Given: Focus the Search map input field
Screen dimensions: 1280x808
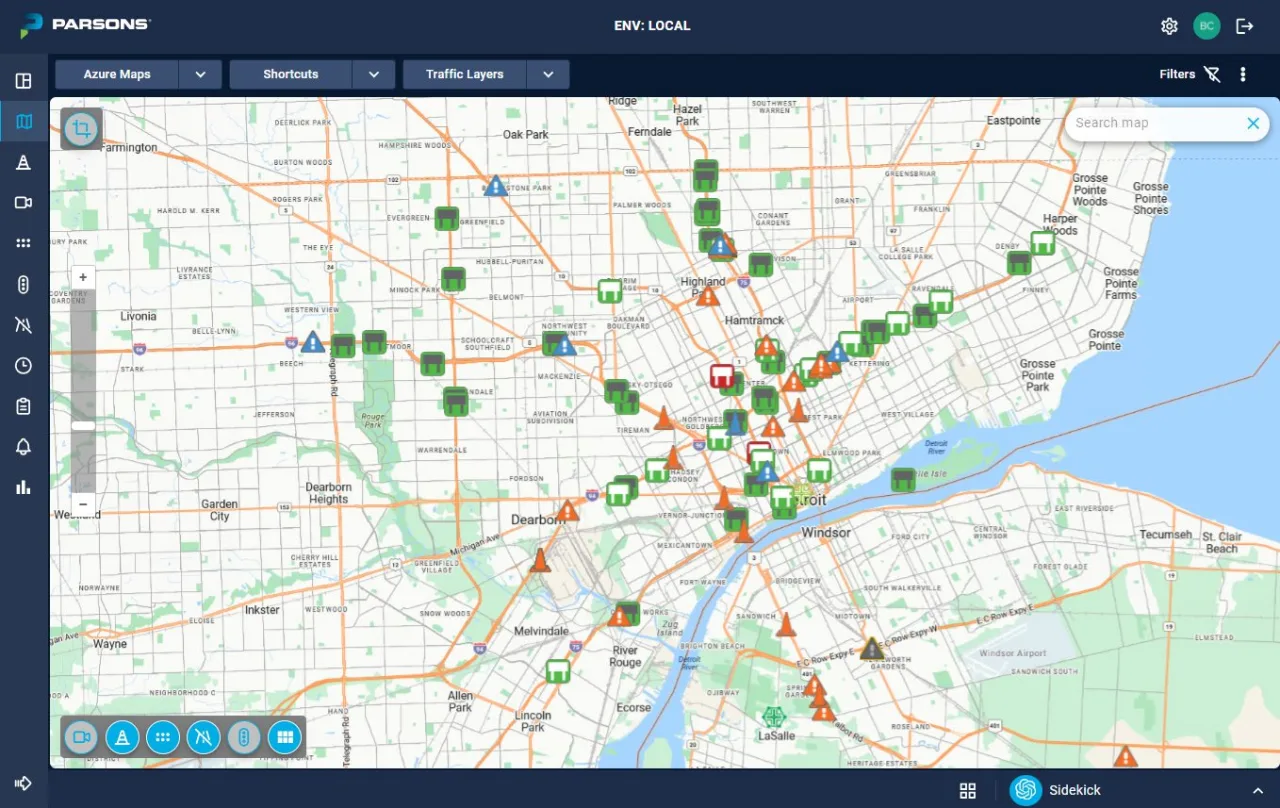Looking at the screenshot, I should coord(1155,123).
